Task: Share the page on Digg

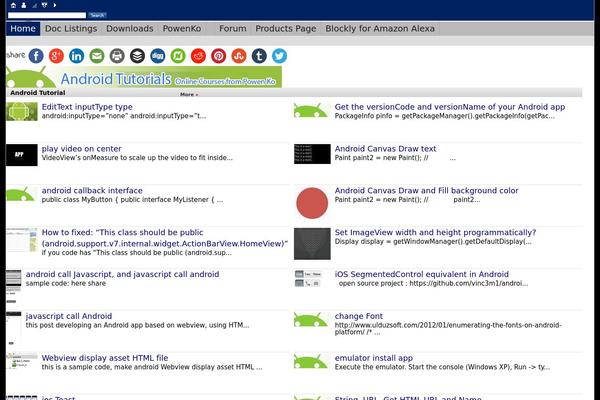Action: pos(158,56)
